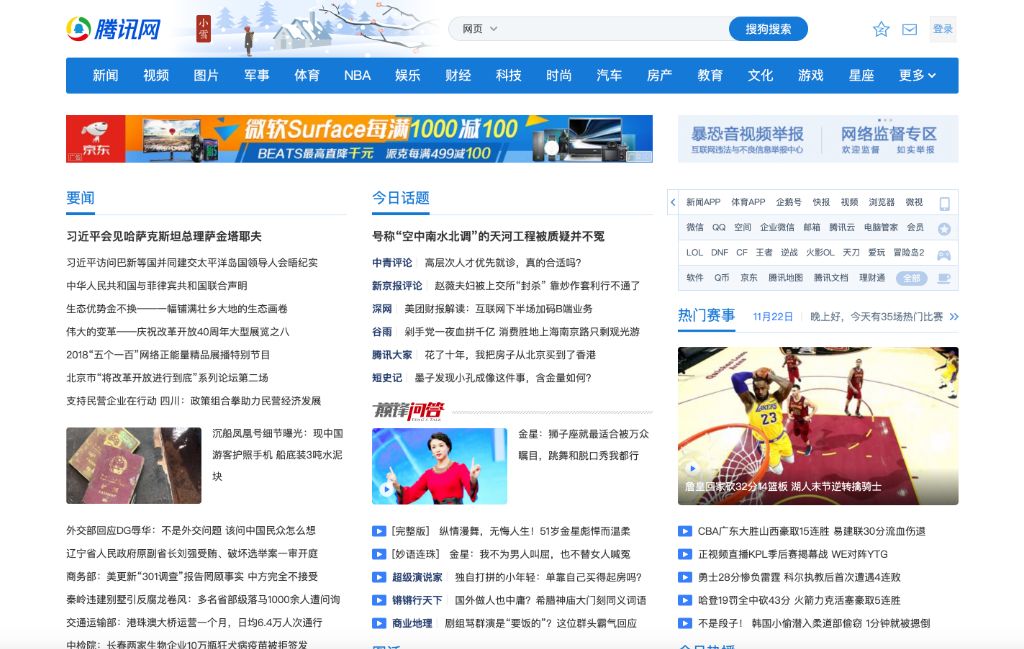Click the 巅峰问答 logo heading

click(408, 411)
